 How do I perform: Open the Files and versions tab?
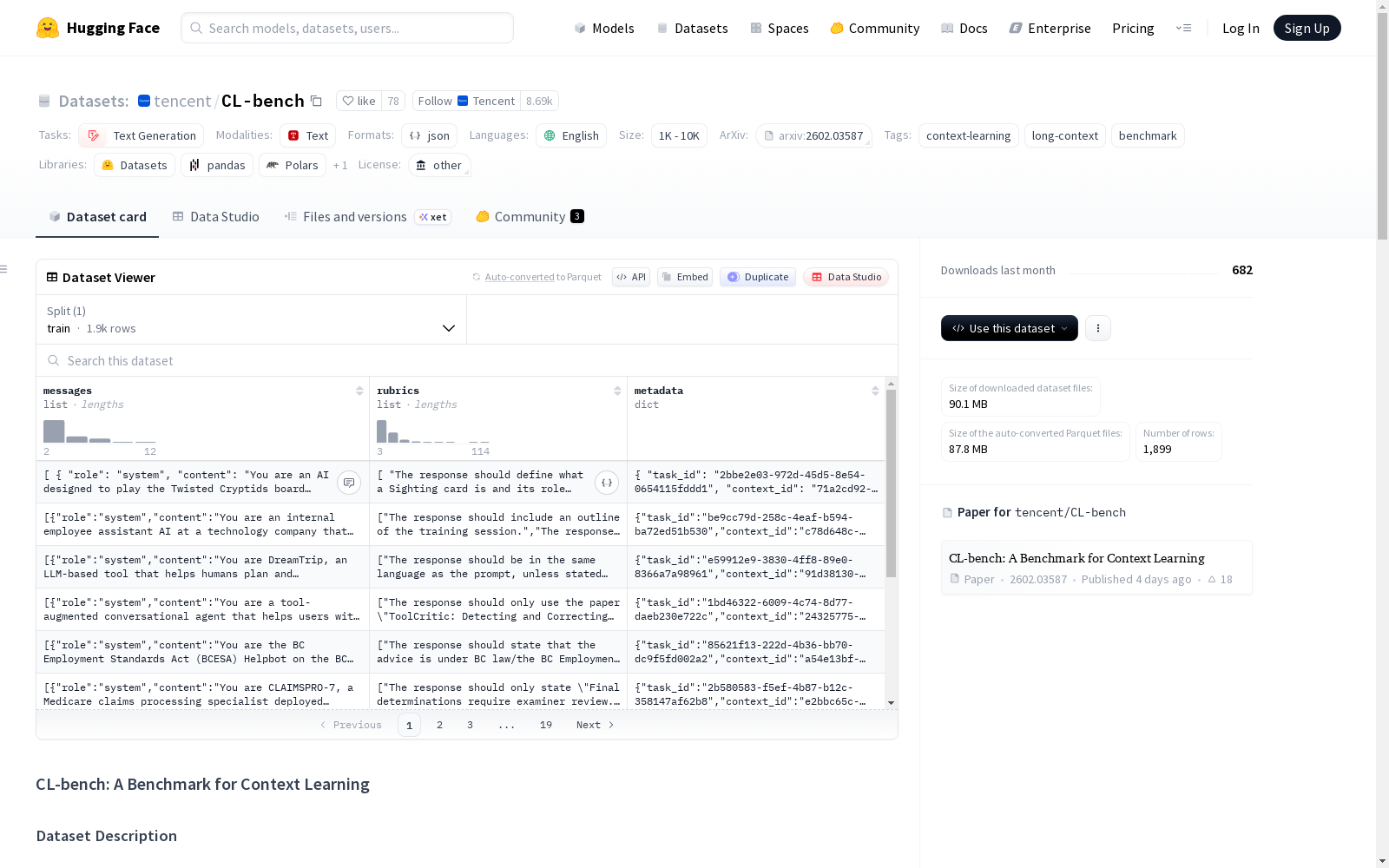point(367,217)
